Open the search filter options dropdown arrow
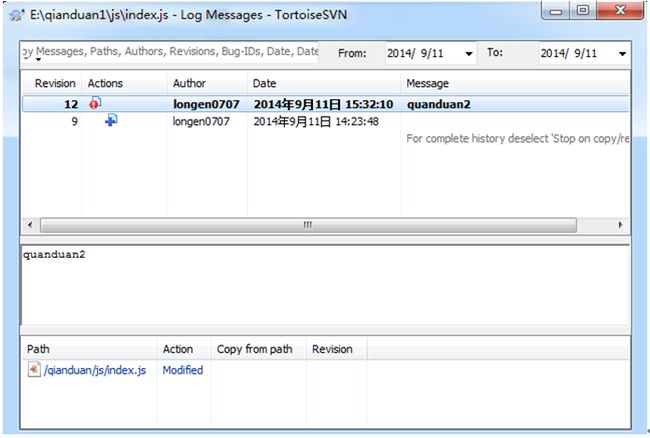The image size is (650, 438). (39, 60)
